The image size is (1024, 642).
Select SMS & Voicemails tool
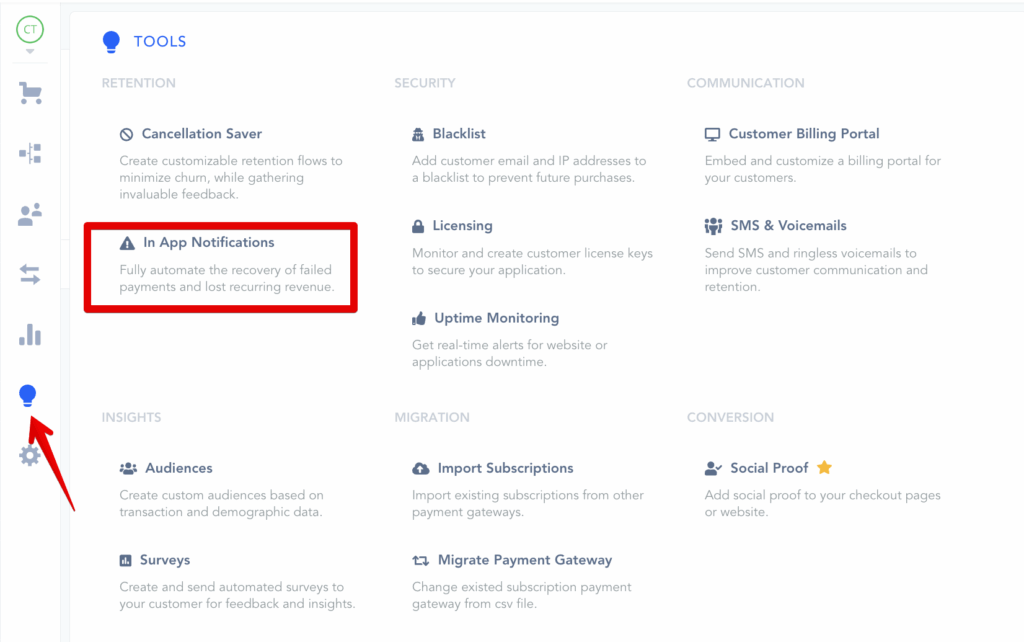[x=787, y=226]
